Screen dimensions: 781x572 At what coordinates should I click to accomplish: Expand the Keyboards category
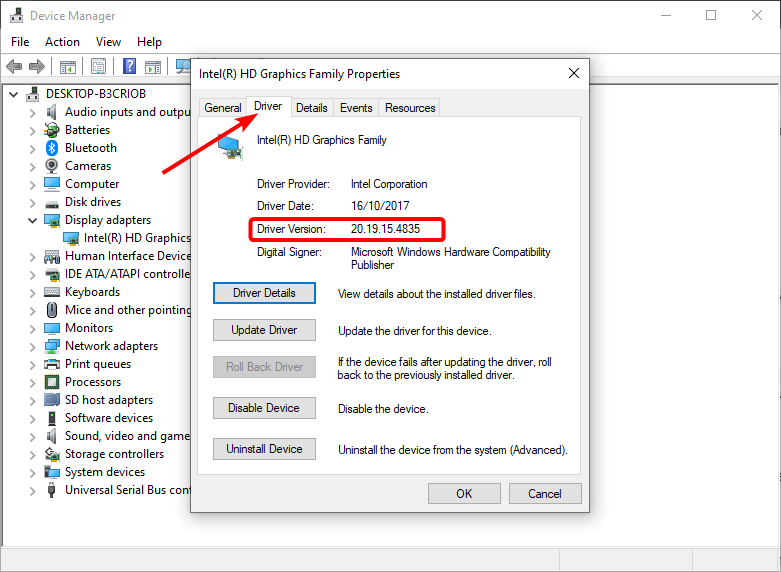click(32, 292)
